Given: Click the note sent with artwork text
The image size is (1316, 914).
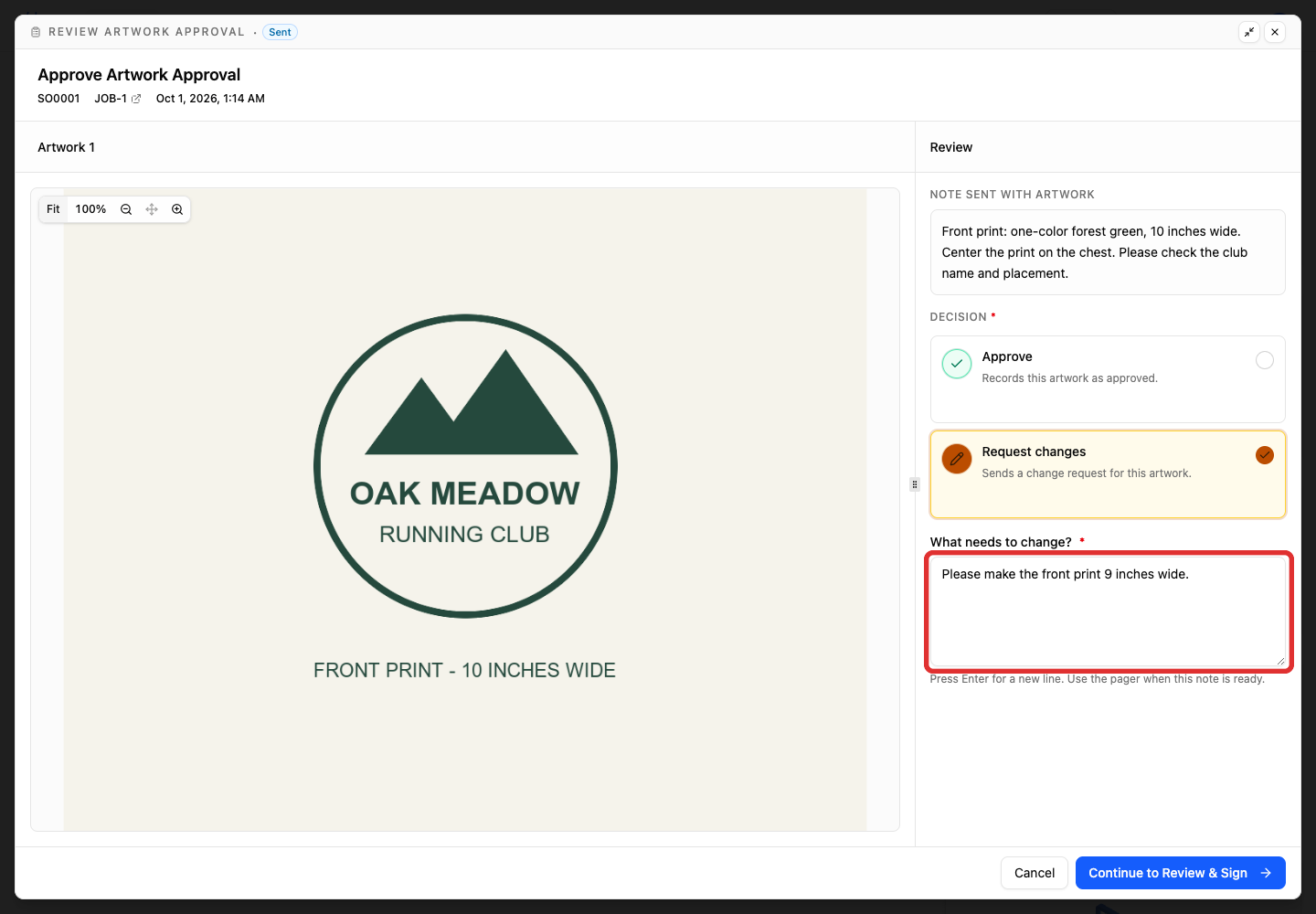Looking at the screenshot, I should pyautogui.click(x=1095, y=252).
